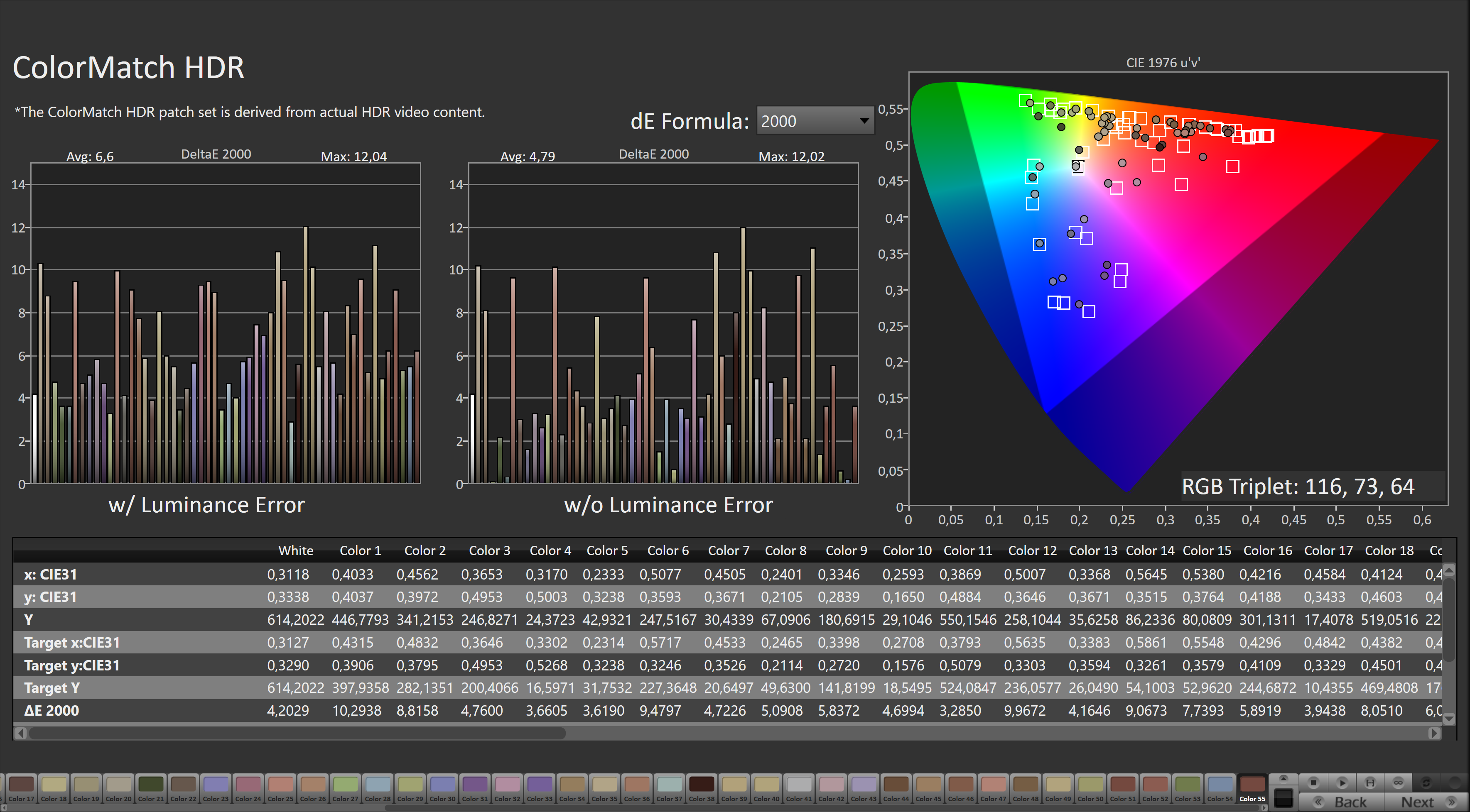Select the Color 53 patch swatch
1470x812 pixels.
(x=1188, y=788)
